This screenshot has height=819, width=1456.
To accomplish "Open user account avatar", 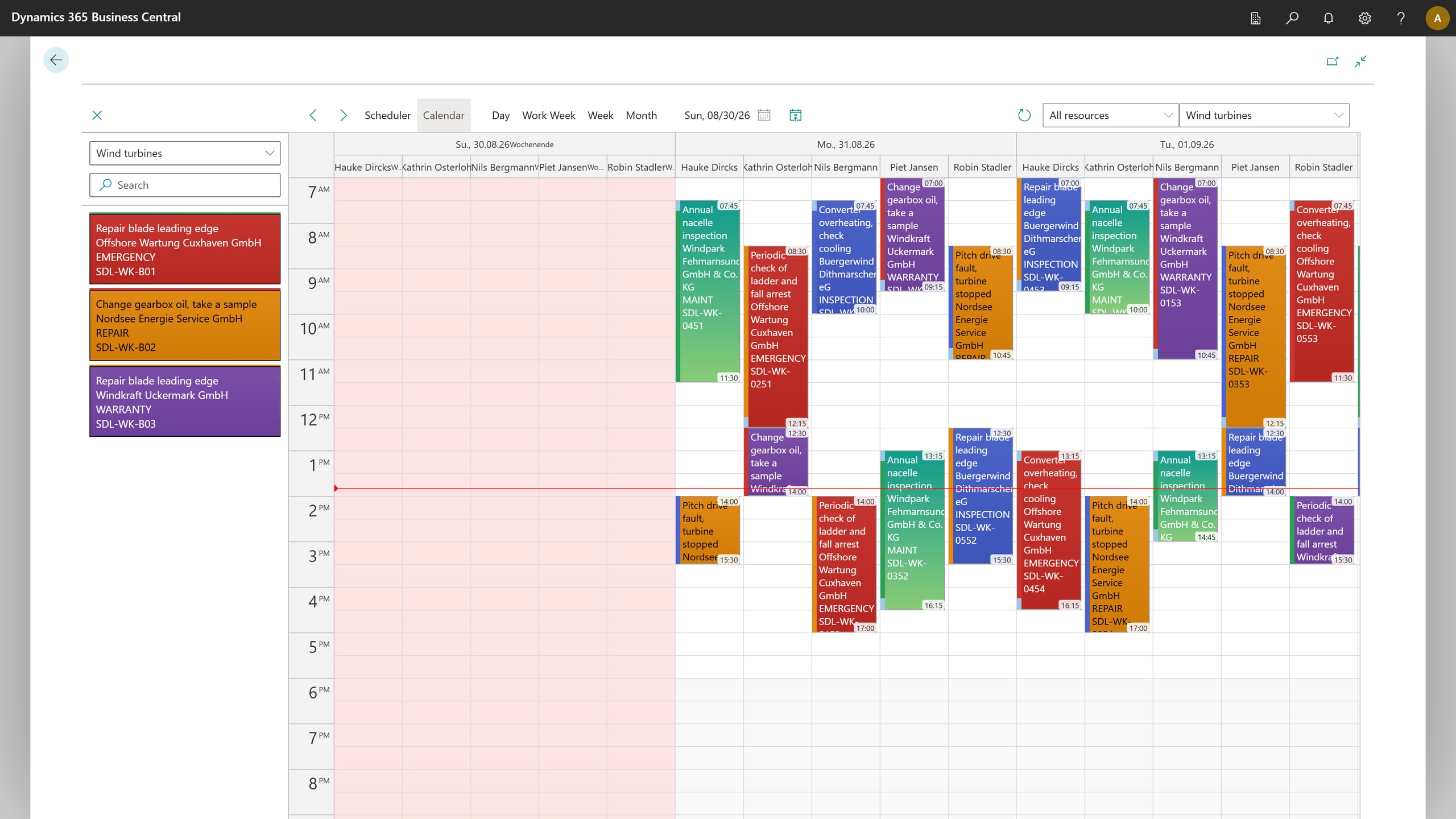I will 1437,18.
